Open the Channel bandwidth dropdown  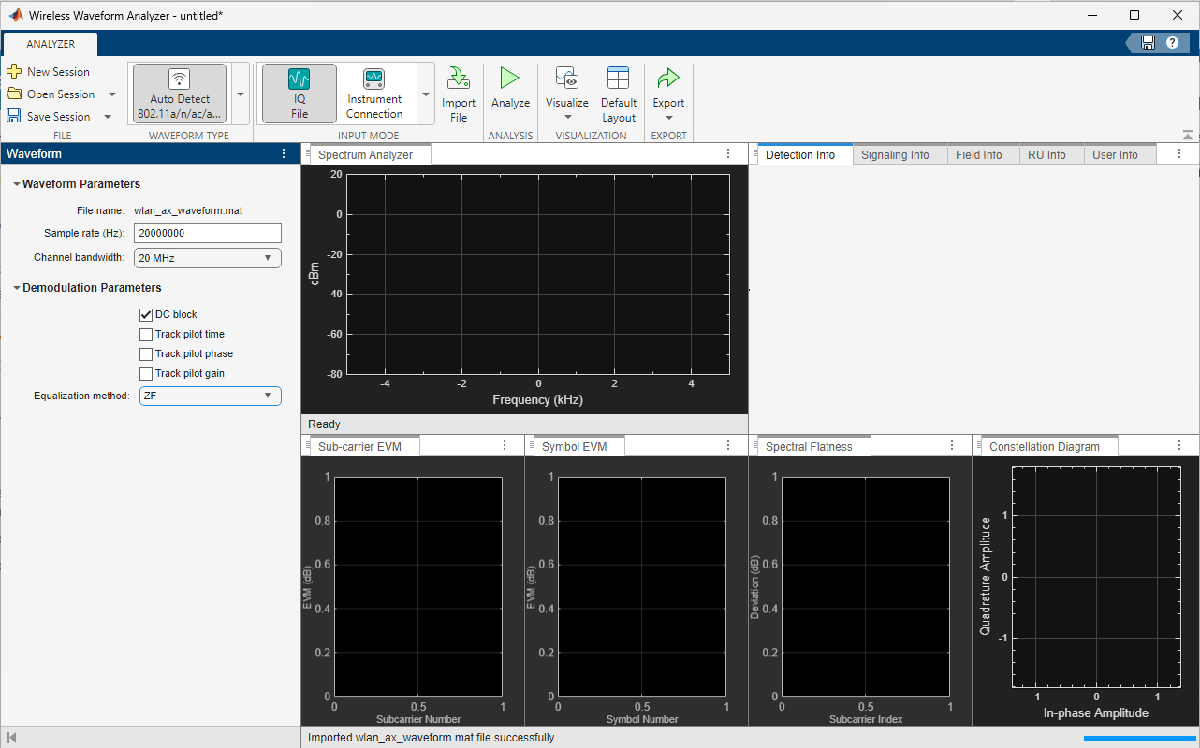coord(208,258)
